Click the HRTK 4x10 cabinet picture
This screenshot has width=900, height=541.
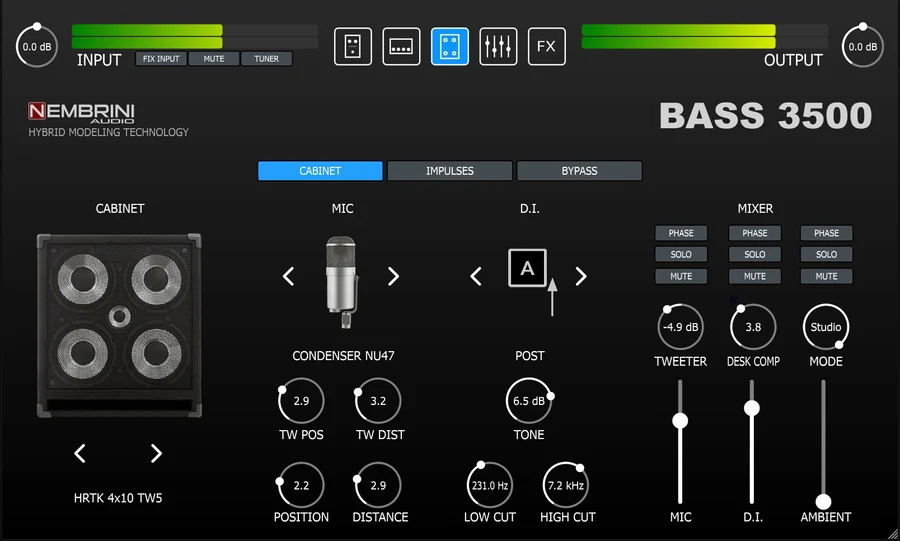click(x=119, y=325)
